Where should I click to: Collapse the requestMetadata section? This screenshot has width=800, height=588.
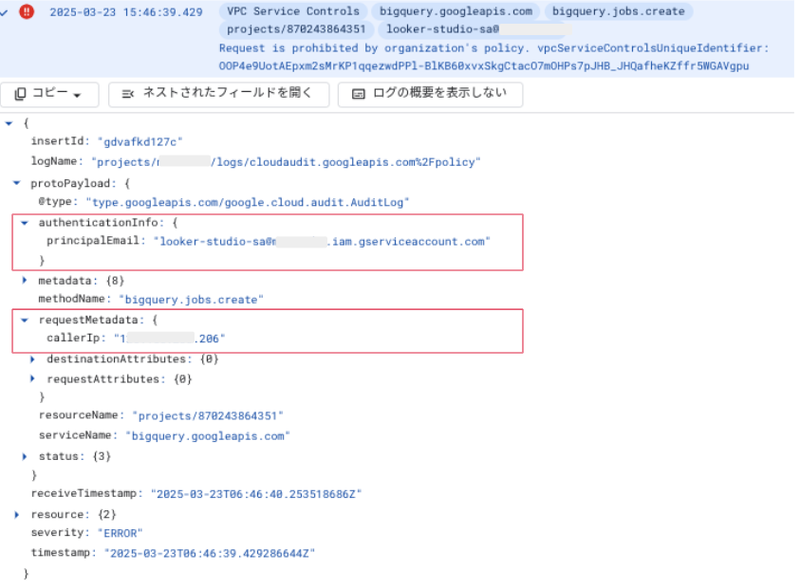coord(24,320)
